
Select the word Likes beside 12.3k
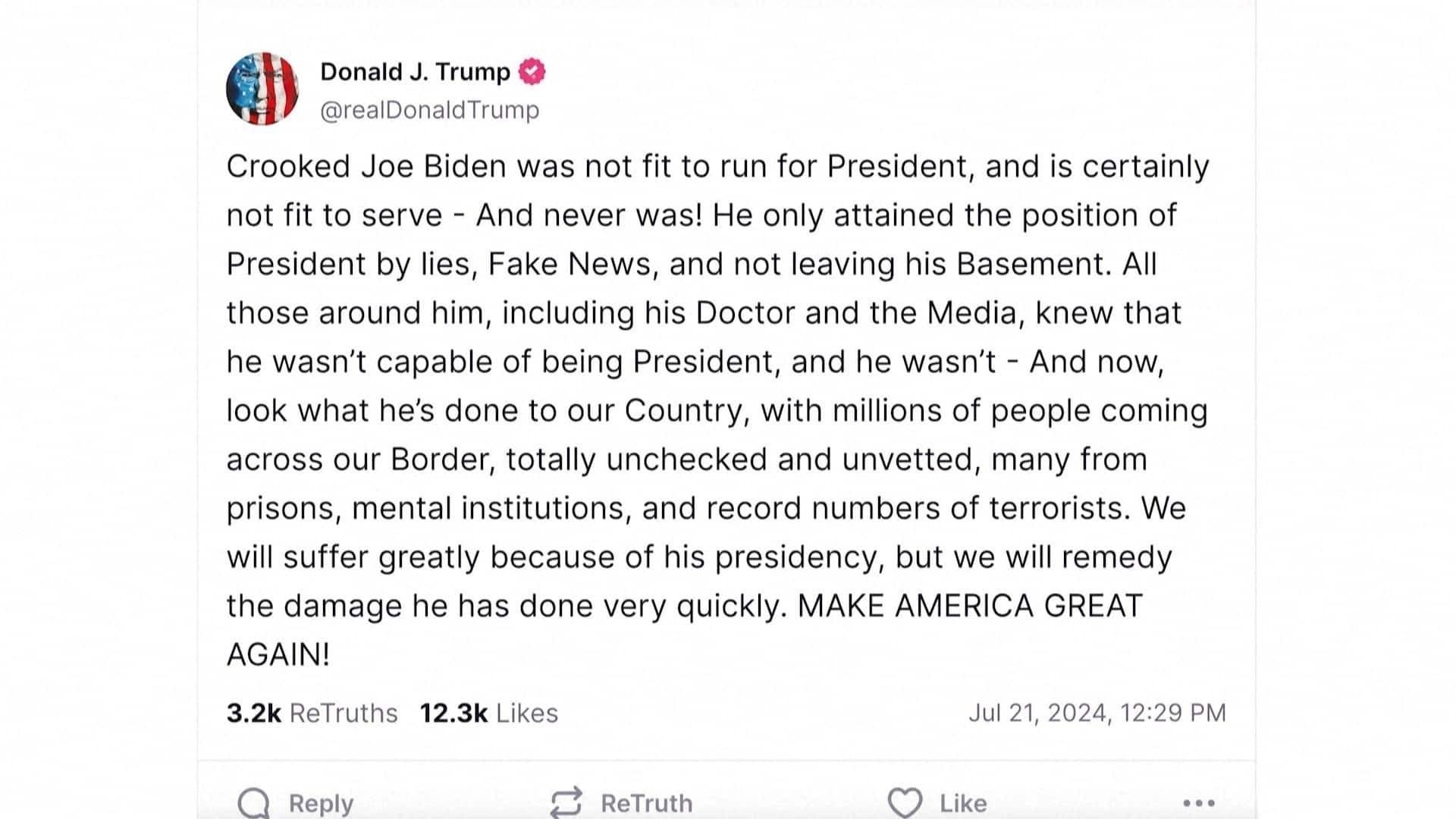pyautogui.click(x=527, y=713)
